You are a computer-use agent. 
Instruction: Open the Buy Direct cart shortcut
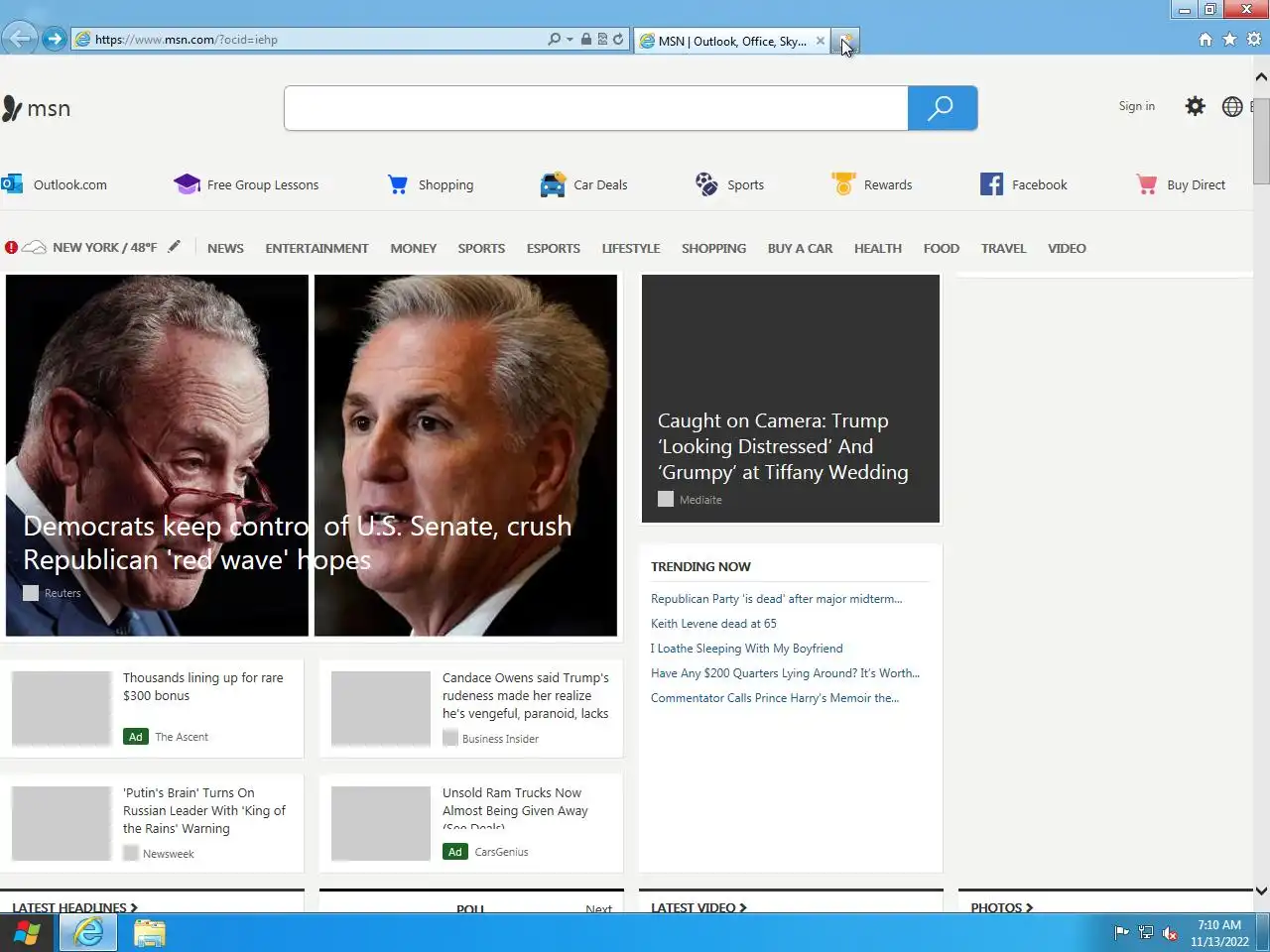[1181, 184]
